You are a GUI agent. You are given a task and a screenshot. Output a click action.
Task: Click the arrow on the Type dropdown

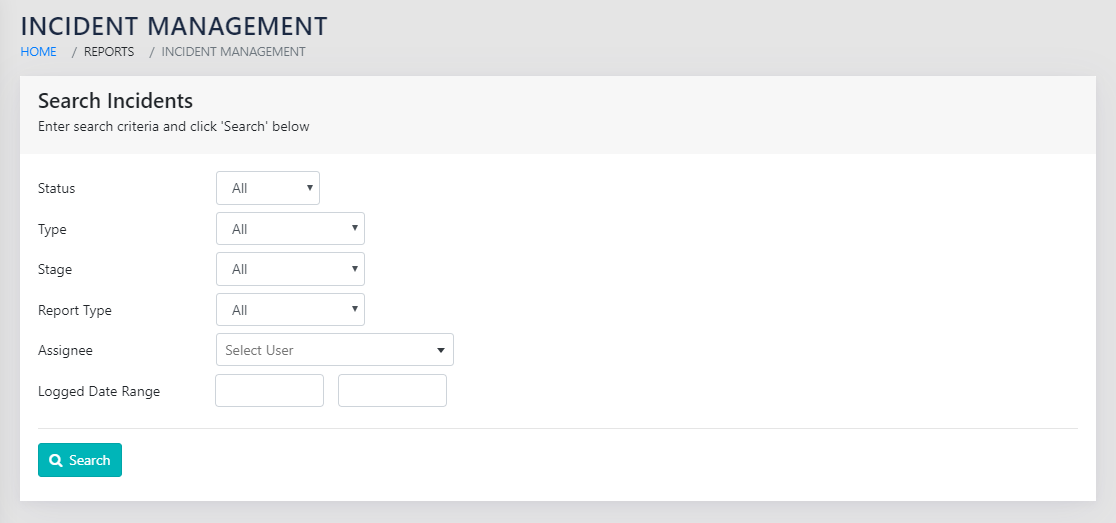point(355,228)
